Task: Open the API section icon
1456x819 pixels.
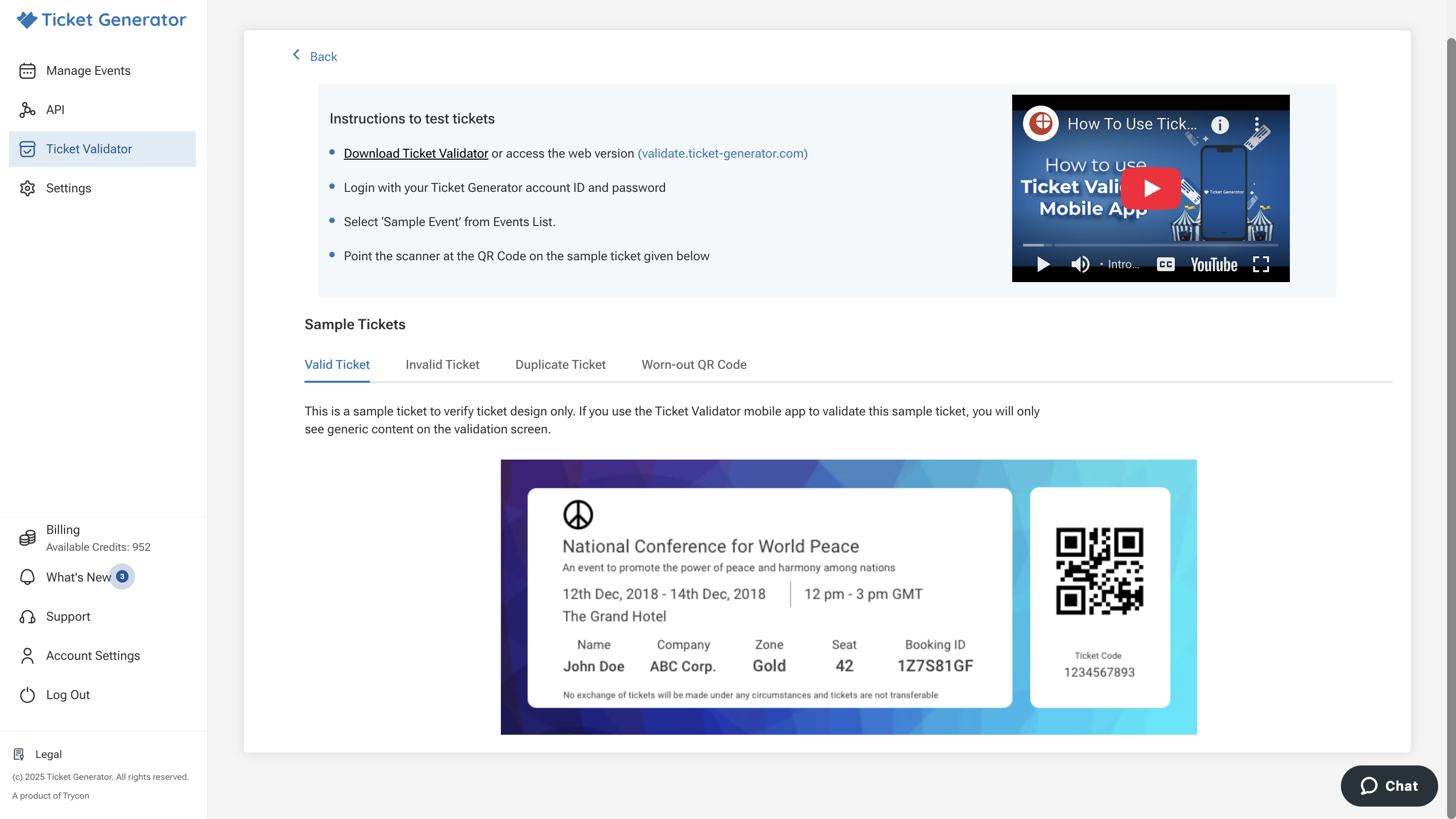Action: (x=27, y=110)
